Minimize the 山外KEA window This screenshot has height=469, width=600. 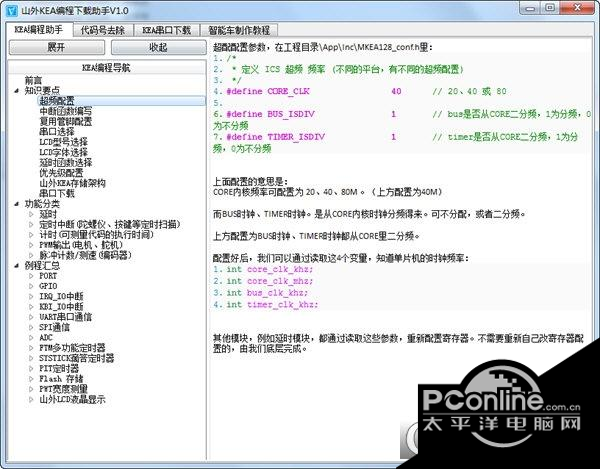click(530, 8)
